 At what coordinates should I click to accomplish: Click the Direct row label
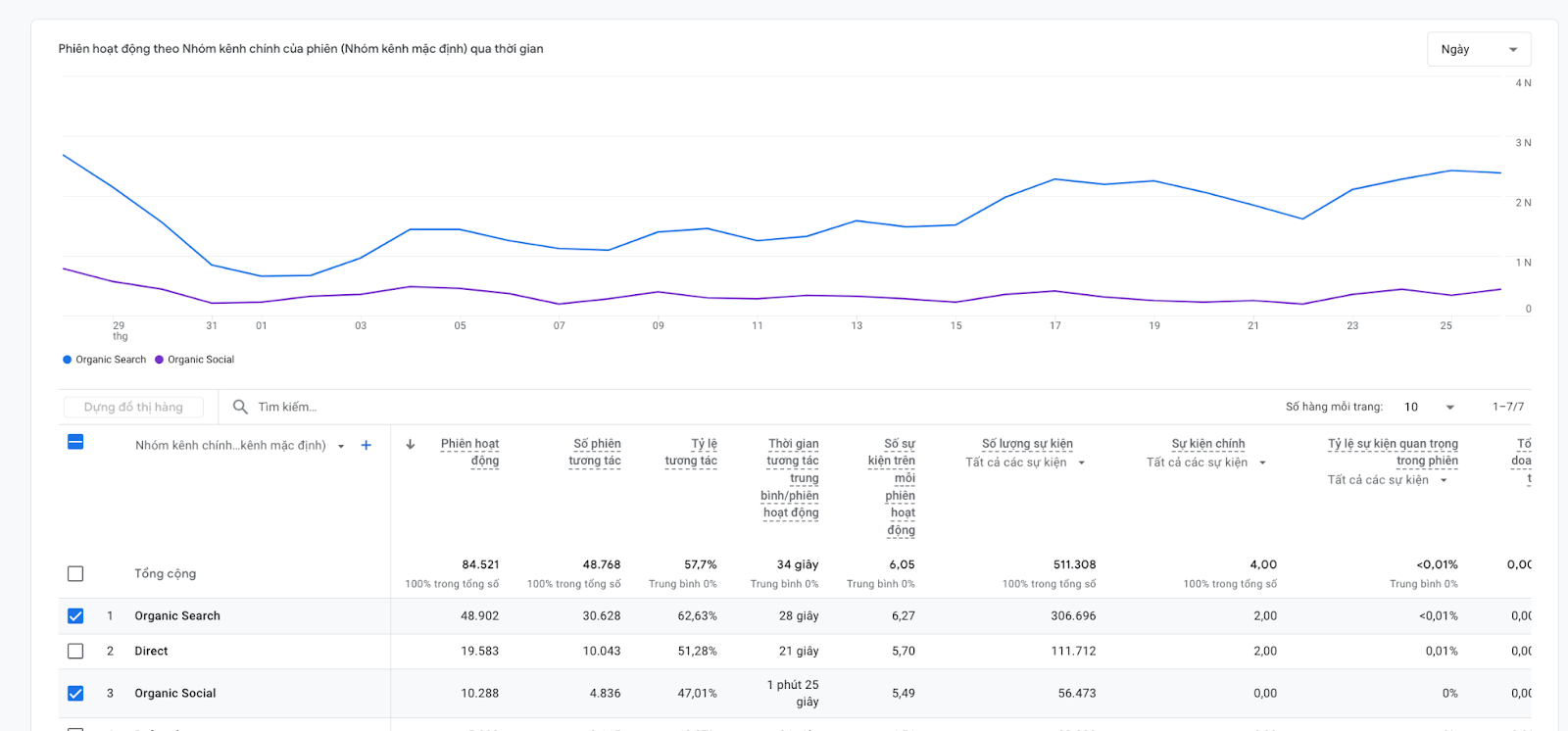point(151,651)
